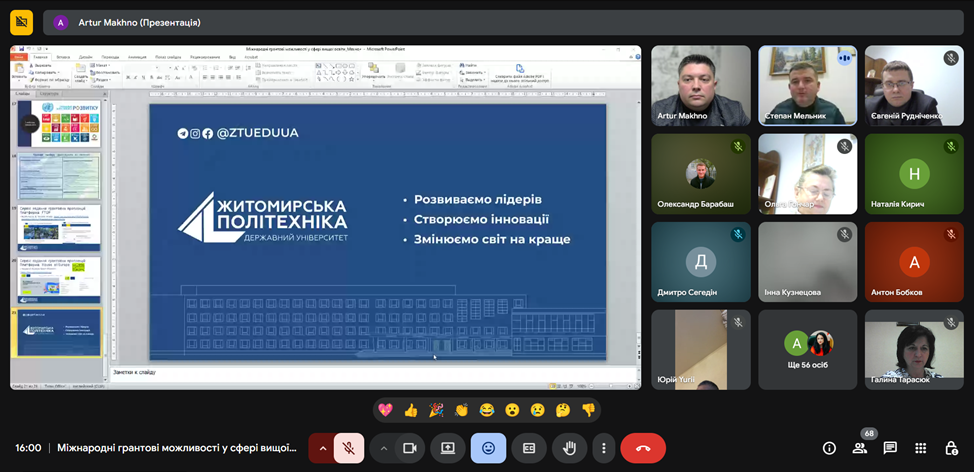
Task: Open audio settings arrow beside microphone
Action: click(322, 448)
